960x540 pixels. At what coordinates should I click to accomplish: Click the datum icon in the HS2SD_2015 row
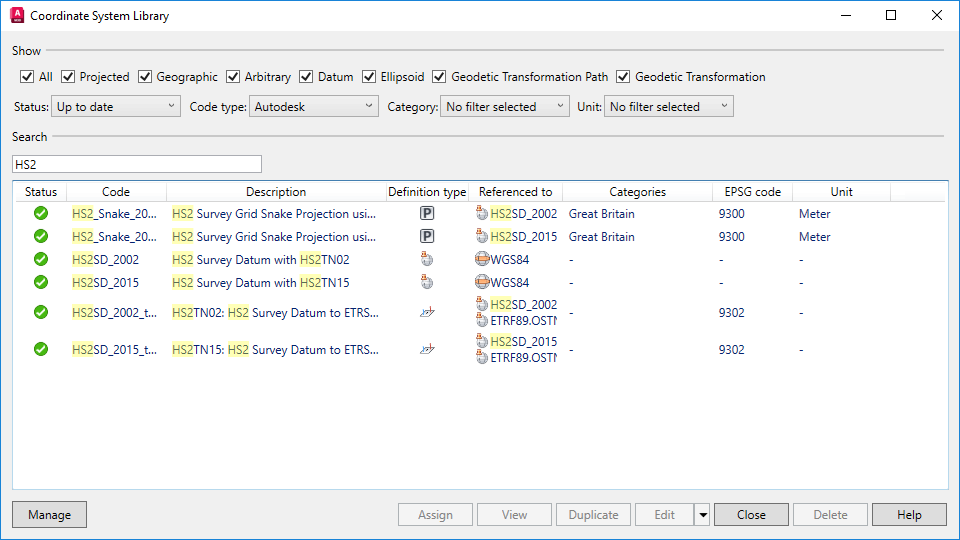coord(427,282)
